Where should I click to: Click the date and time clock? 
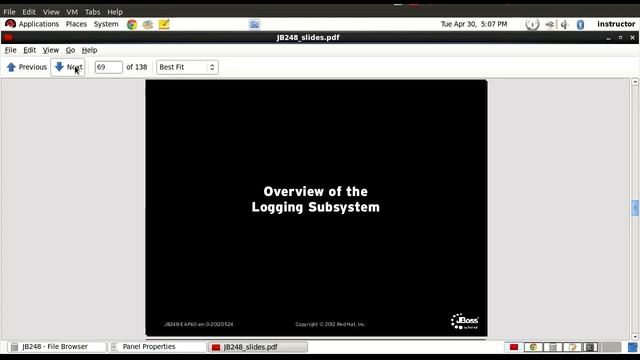click(474, 24)
